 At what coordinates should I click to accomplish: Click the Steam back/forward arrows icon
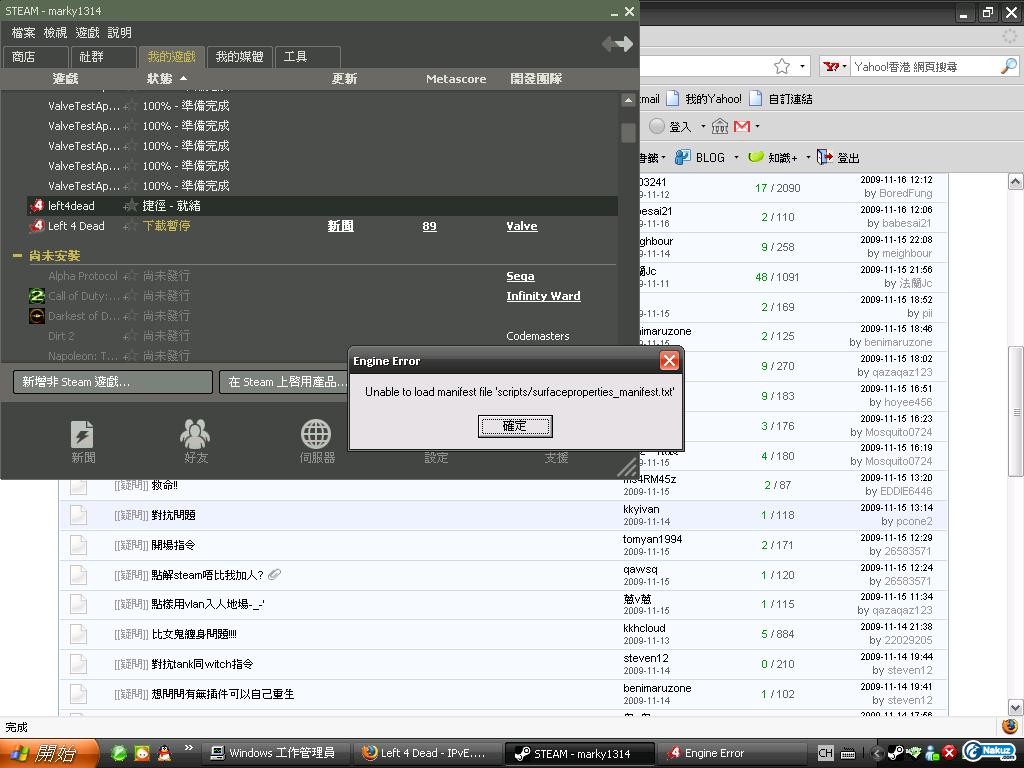pos(617,44)
